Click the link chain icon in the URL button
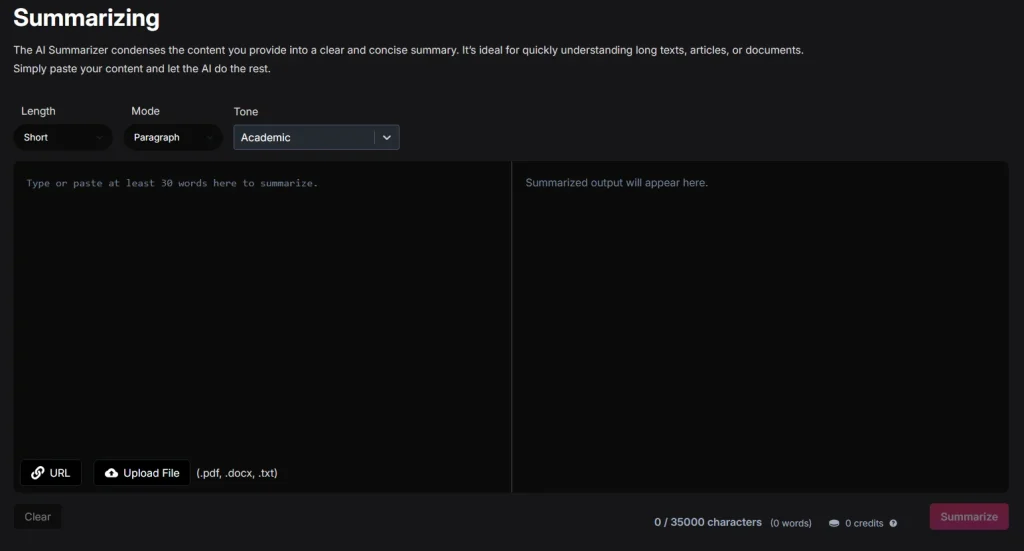This screenshot has height=551, width=1024. (x=38, y=473)
